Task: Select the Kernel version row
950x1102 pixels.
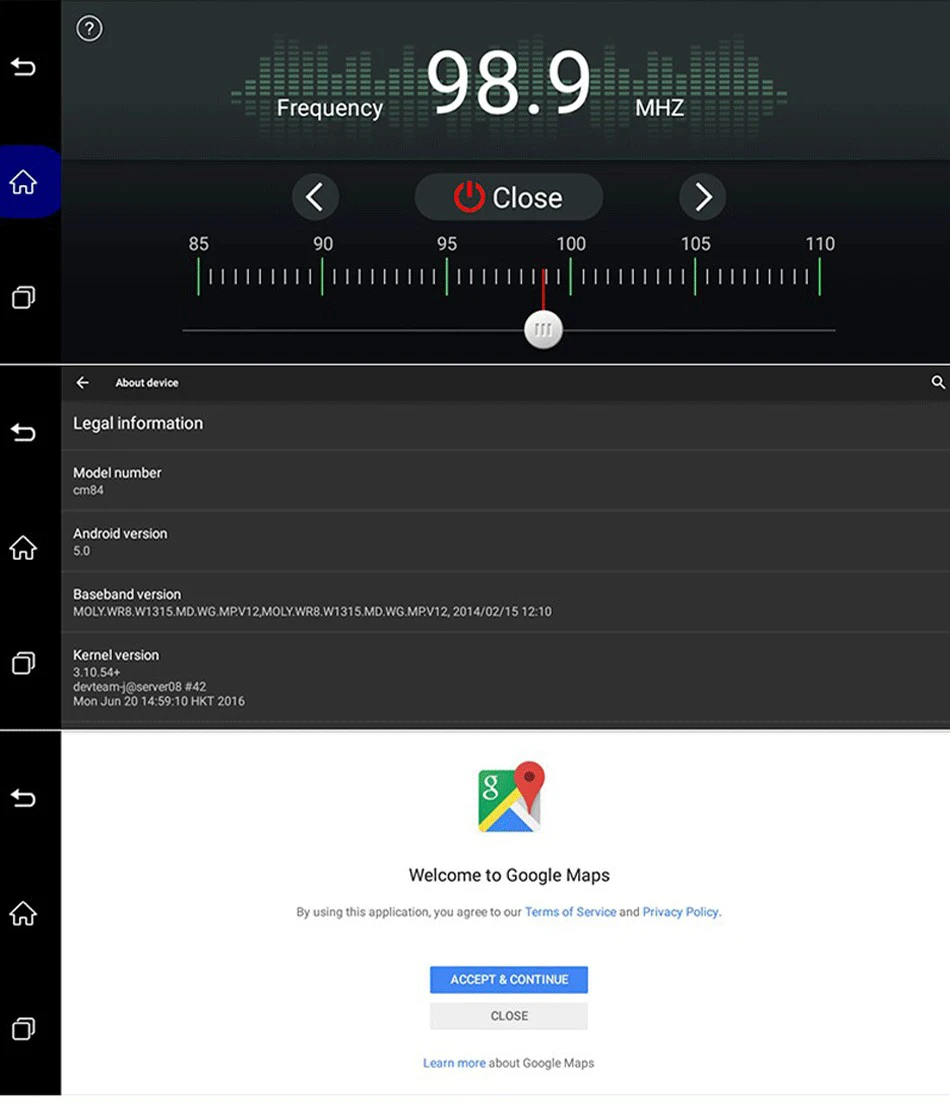Action: [505, 678]
